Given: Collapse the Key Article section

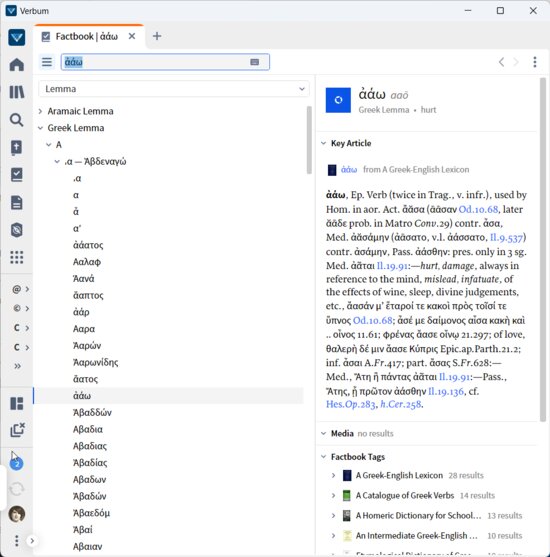Looking at the screenshot, I should point(323,143).
